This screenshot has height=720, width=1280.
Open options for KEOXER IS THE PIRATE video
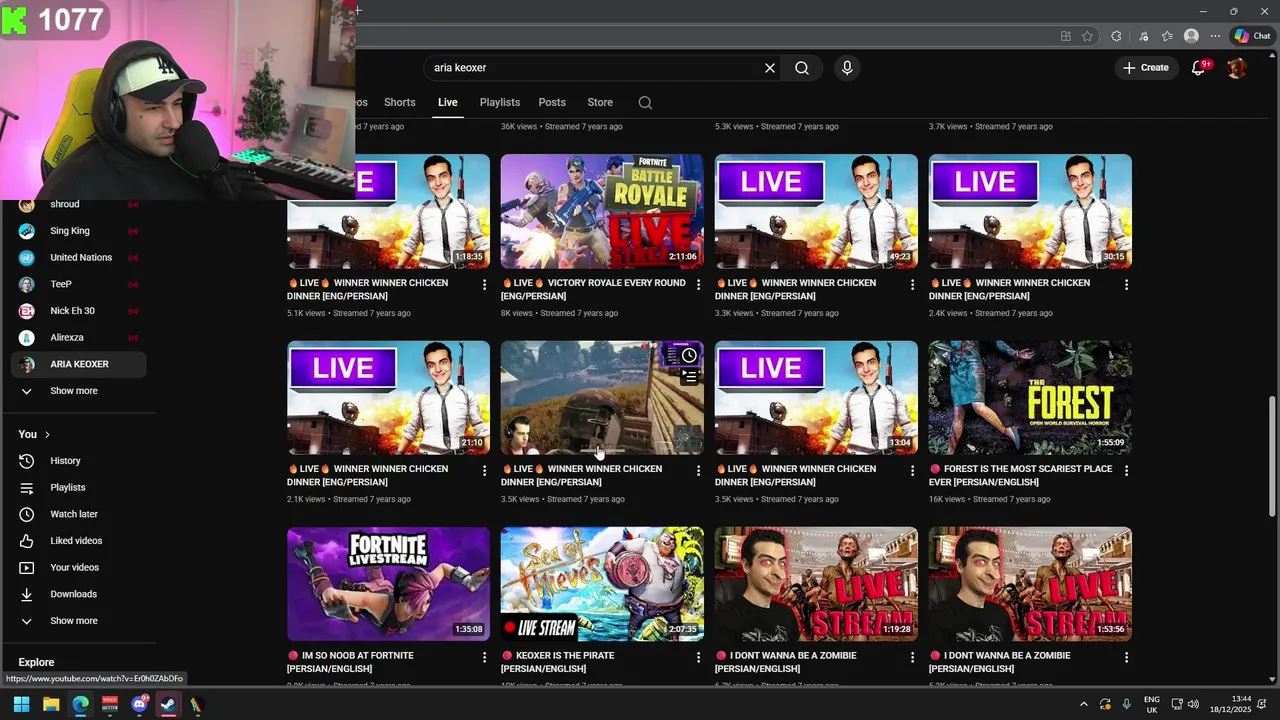(698, 658)
